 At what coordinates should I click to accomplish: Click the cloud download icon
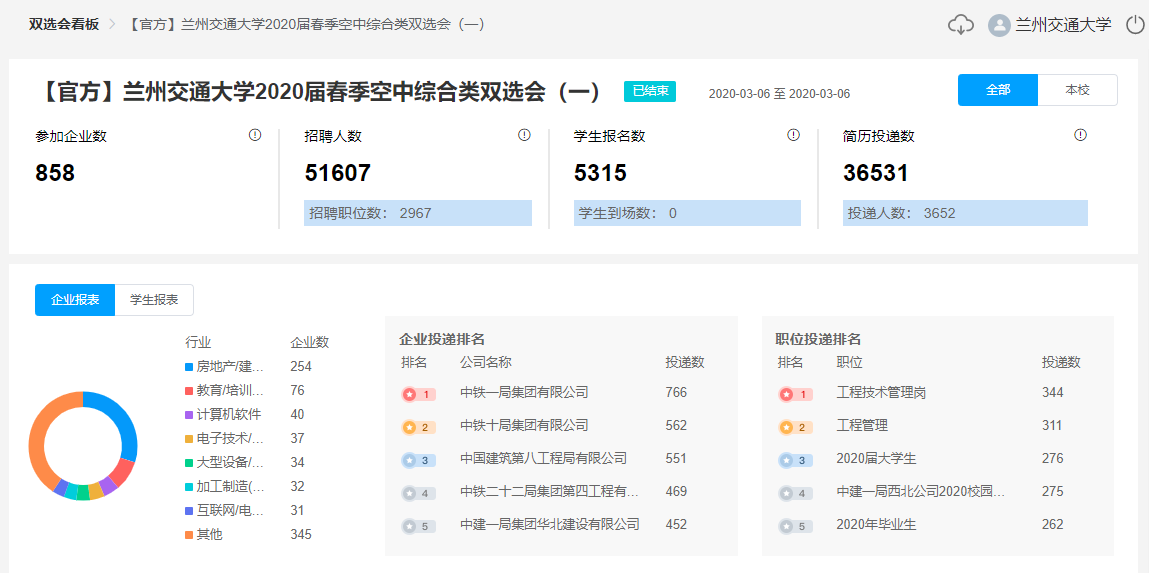[960, 25]
